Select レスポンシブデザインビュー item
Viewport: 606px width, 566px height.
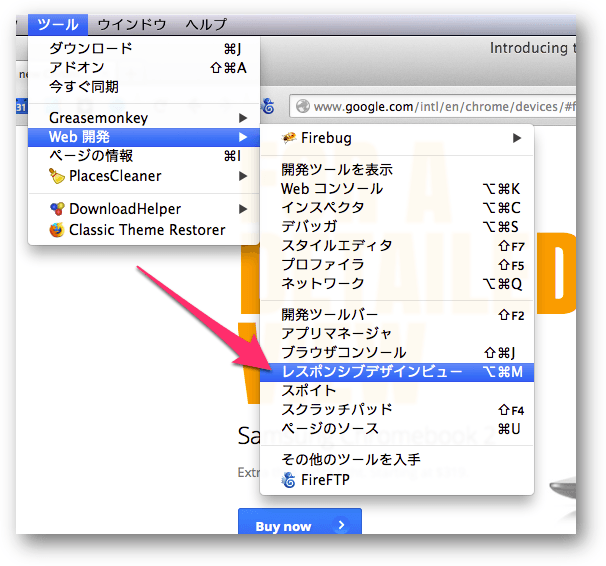point(397,372)
